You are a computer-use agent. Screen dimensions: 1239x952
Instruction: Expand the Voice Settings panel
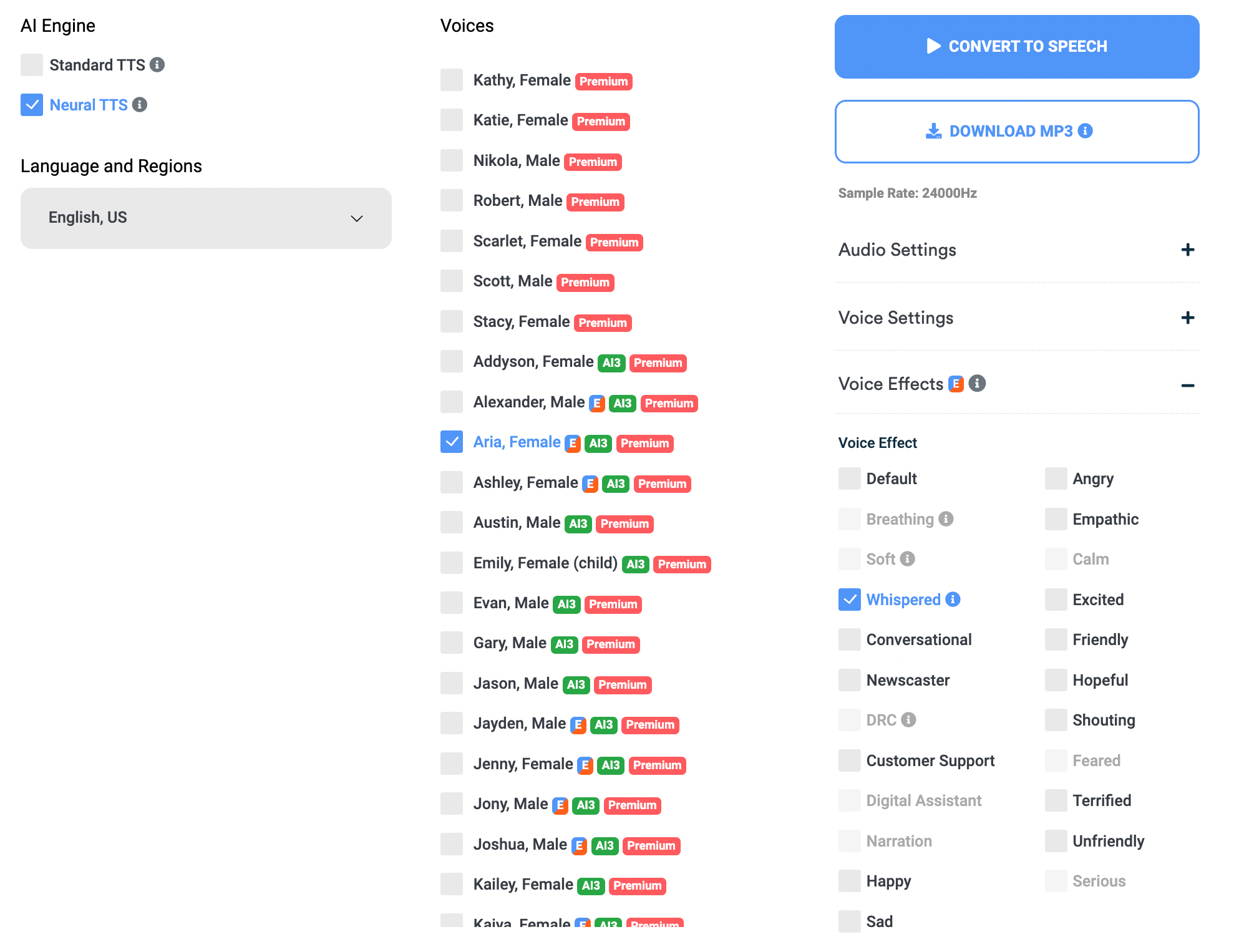coord(1187,318)
